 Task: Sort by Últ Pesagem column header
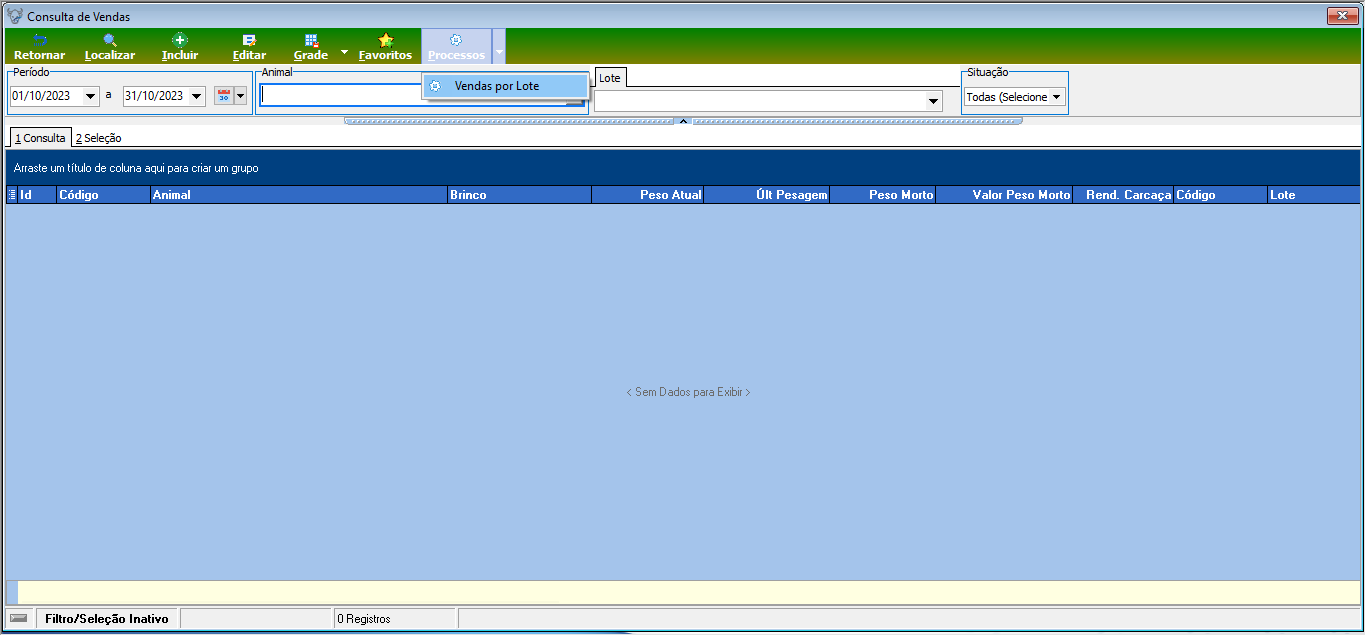(x=767, y=195)
